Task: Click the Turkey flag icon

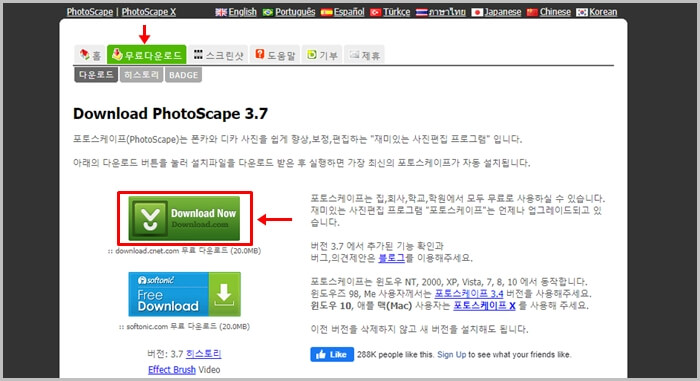Action: 375,13
